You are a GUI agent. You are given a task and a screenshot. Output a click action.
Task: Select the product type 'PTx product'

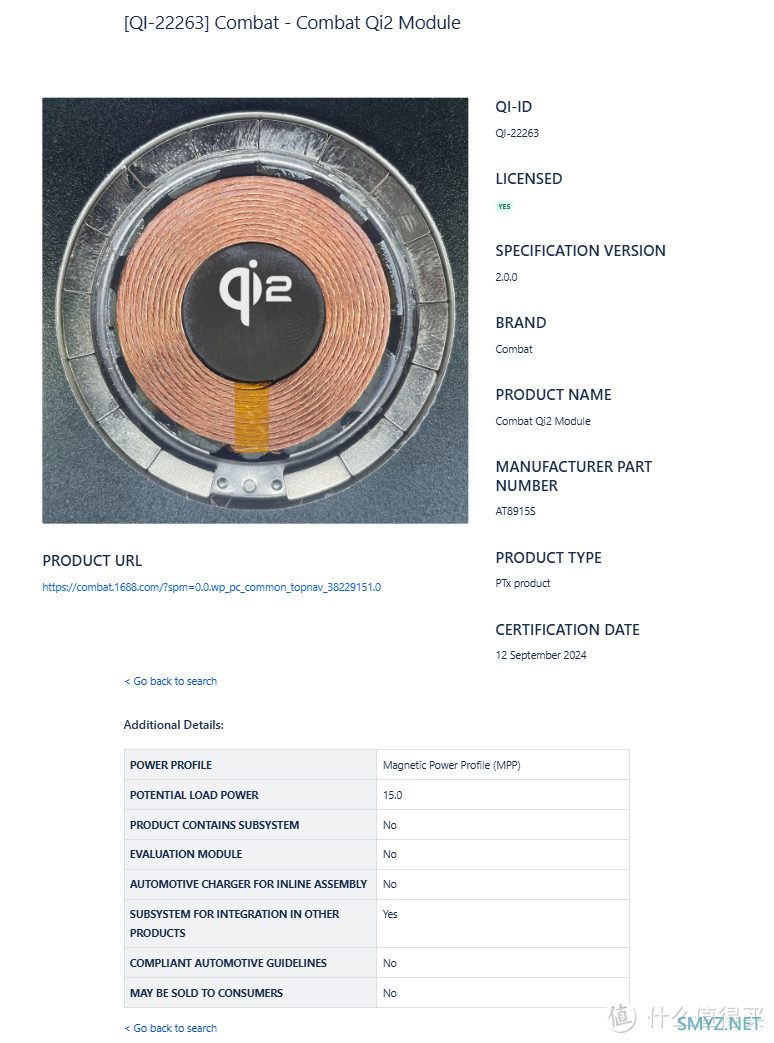click(523, 583)
